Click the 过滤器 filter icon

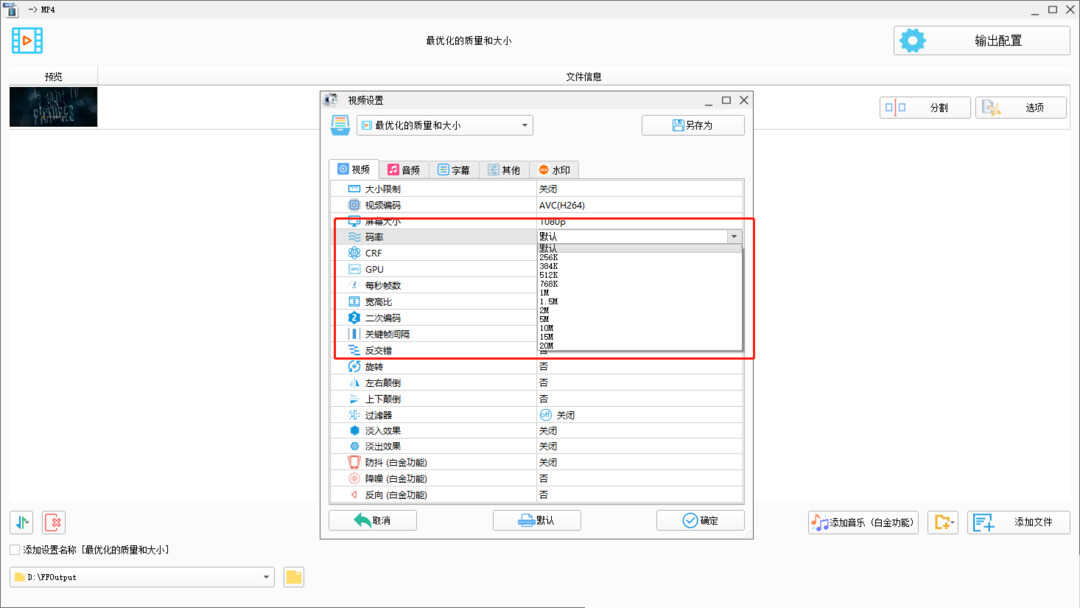(354, 415)
